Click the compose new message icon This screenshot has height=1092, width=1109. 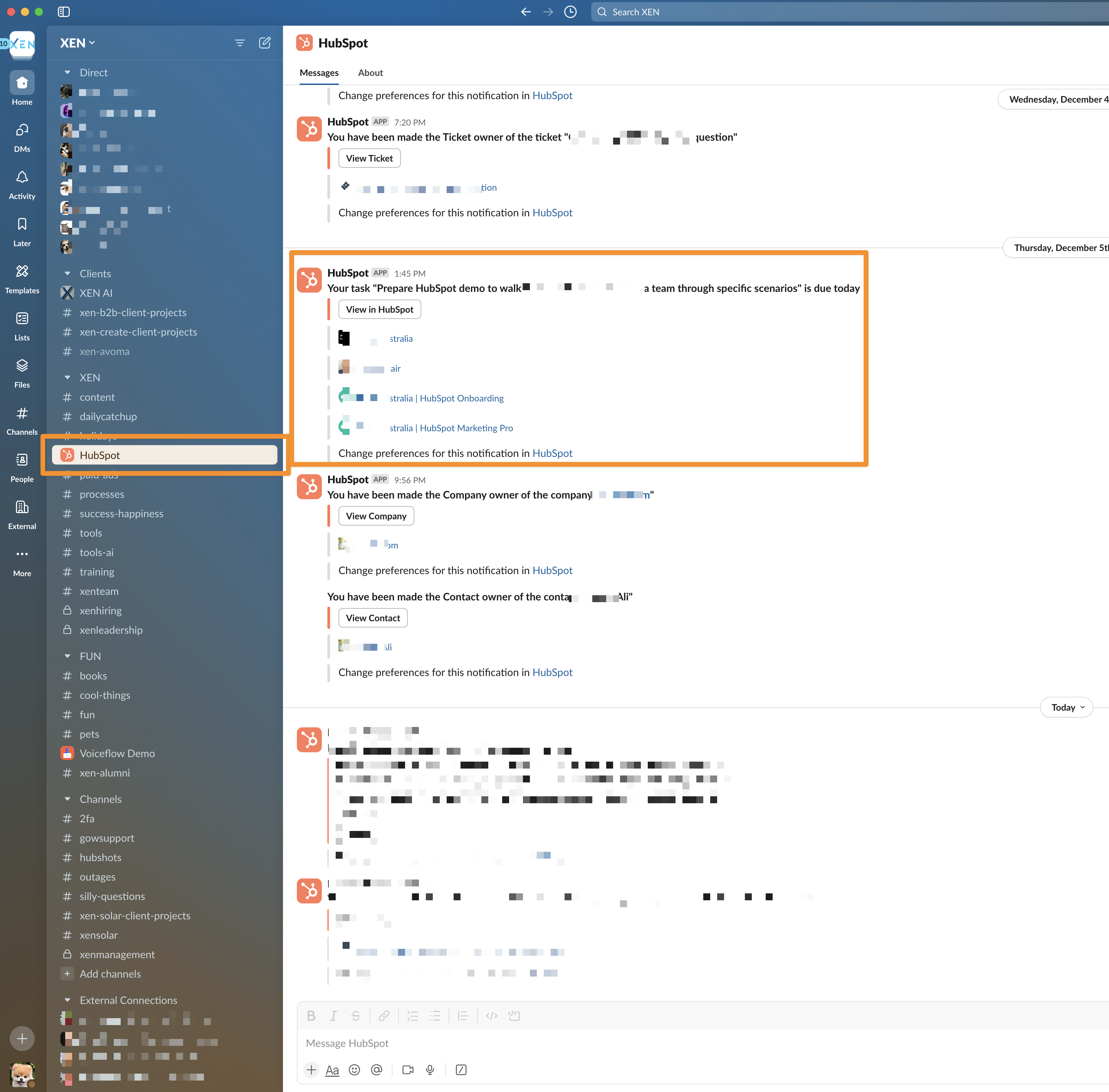(265, 43)
